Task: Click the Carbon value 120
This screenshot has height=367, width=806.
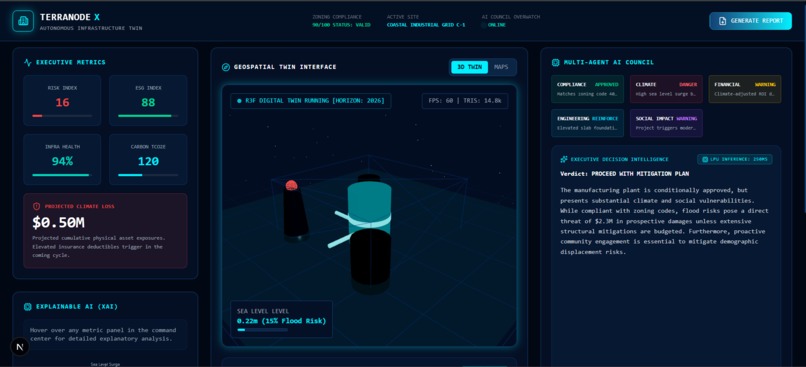Action: [148, 161]
